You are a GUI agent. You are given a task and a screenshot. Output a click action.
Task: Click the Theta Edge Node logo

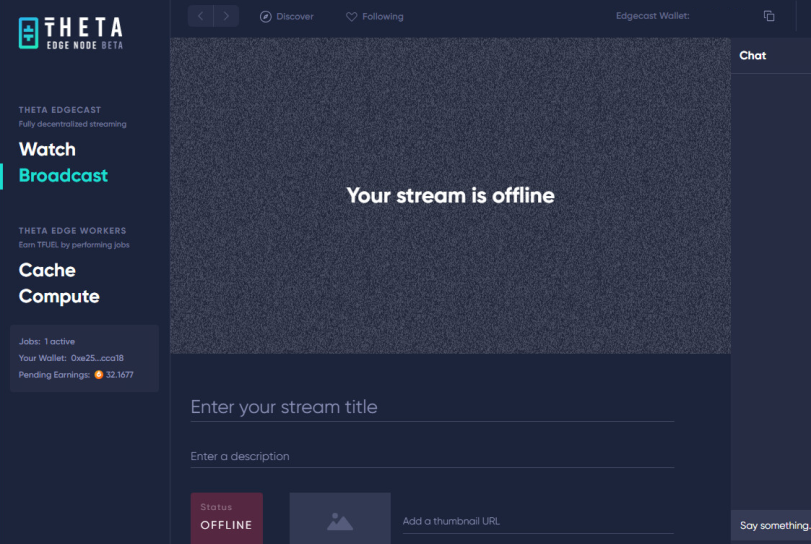71,33
